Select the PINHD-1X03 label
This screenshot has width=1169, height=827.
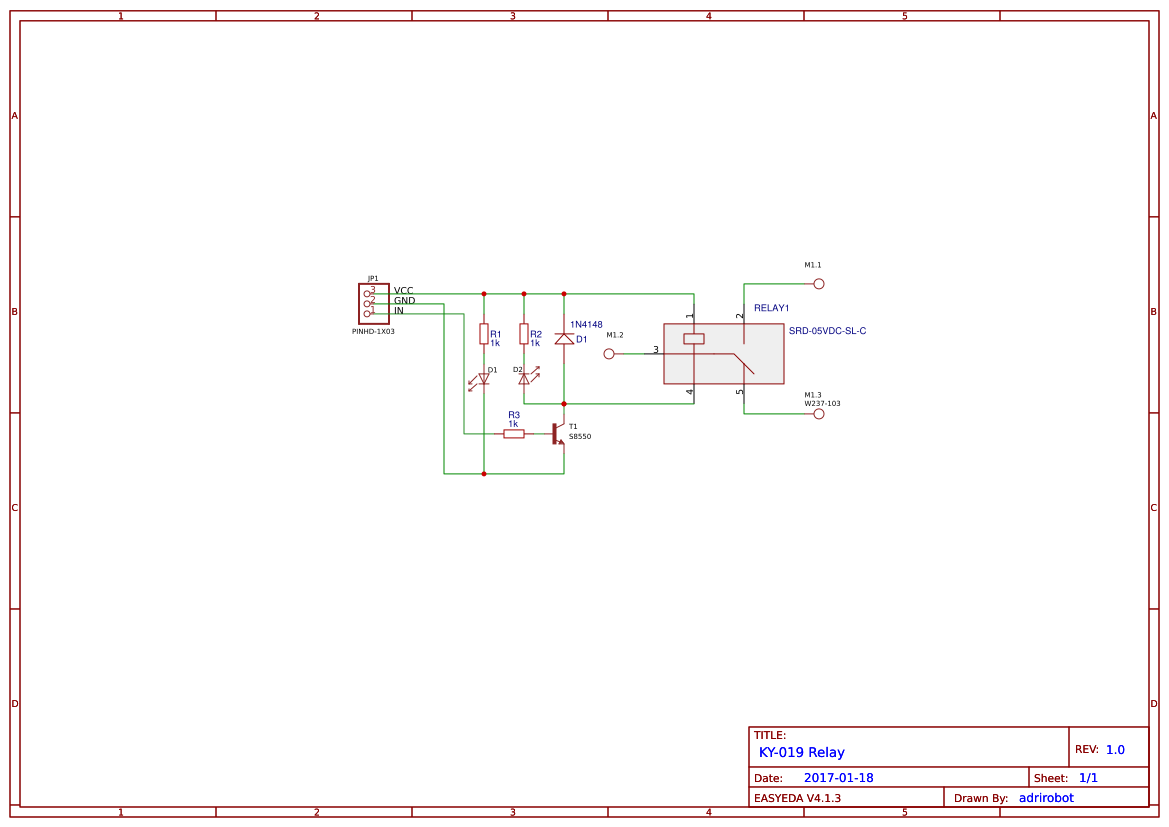tap(374, 332)
